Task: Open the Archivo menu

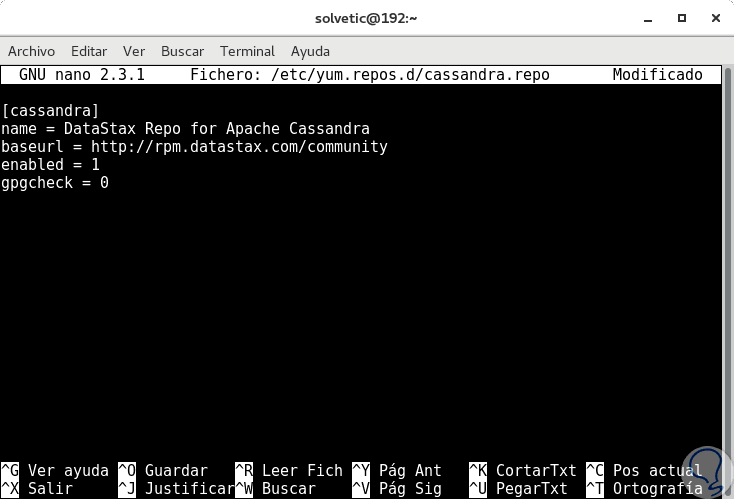Action: point(31,51)
